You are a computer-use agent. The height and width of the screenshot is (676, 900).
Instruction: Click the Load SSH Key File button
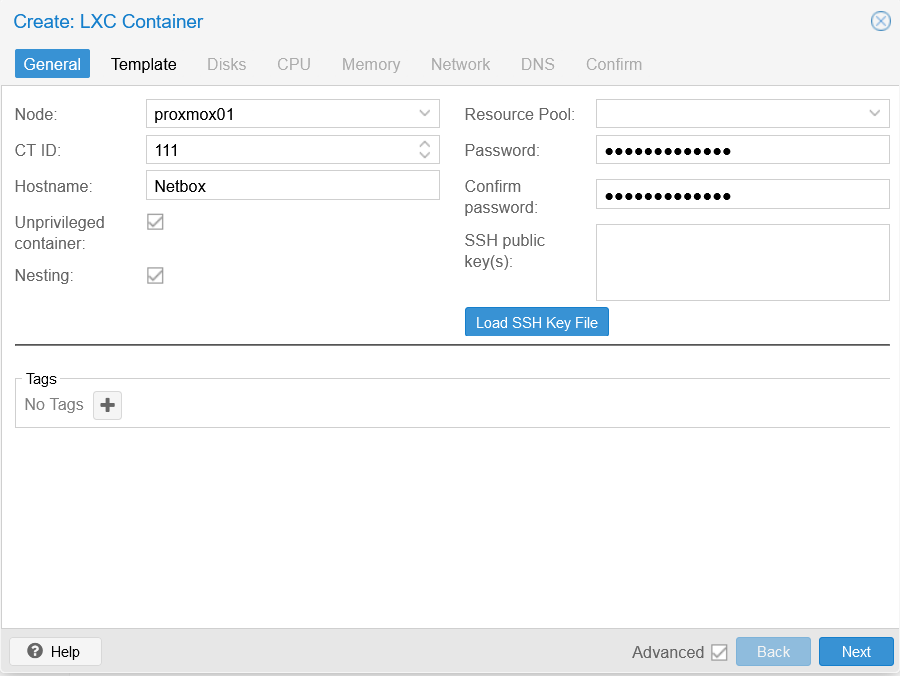[537, 322]
